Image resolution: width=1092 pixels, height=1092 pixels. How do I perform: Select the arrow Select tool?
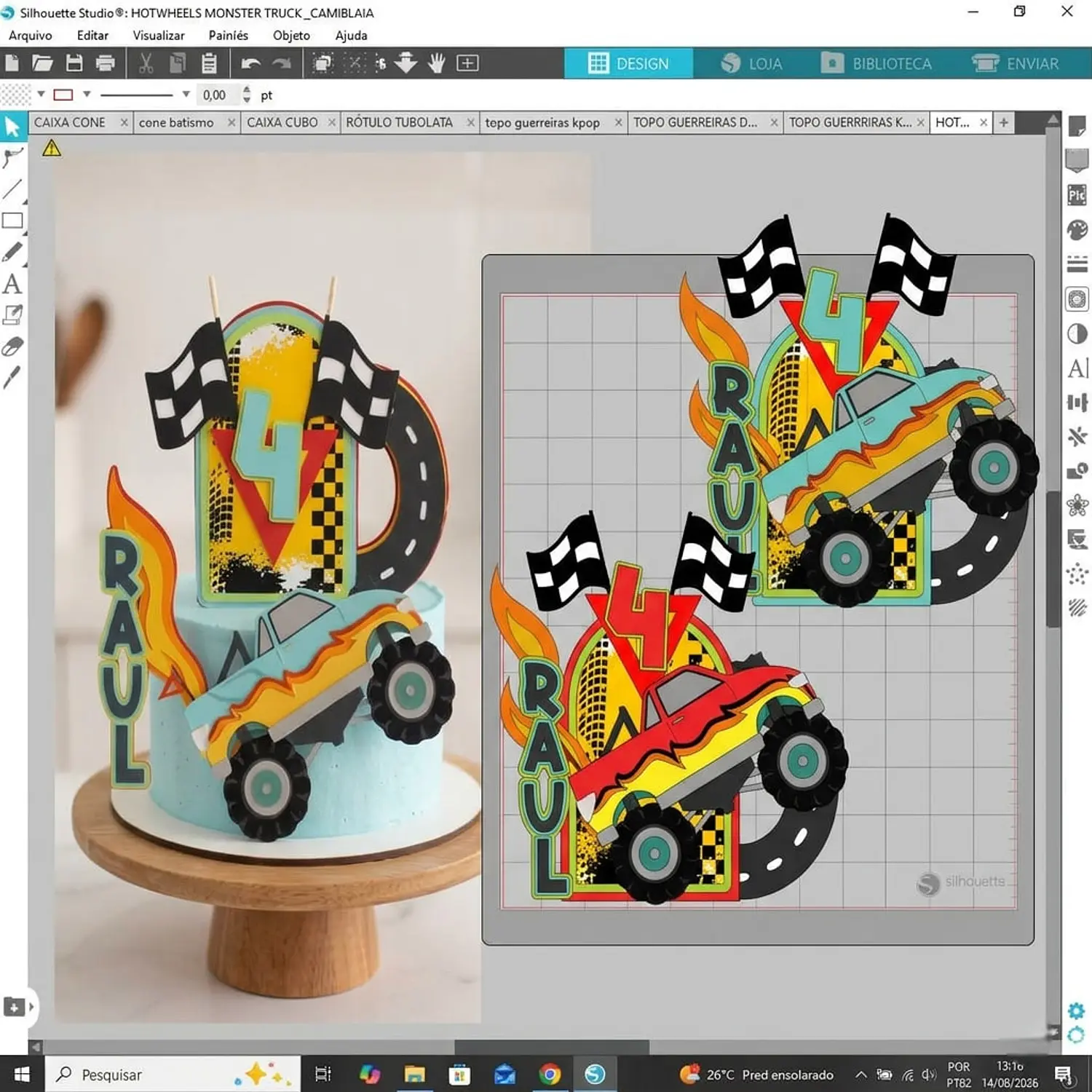12,127
